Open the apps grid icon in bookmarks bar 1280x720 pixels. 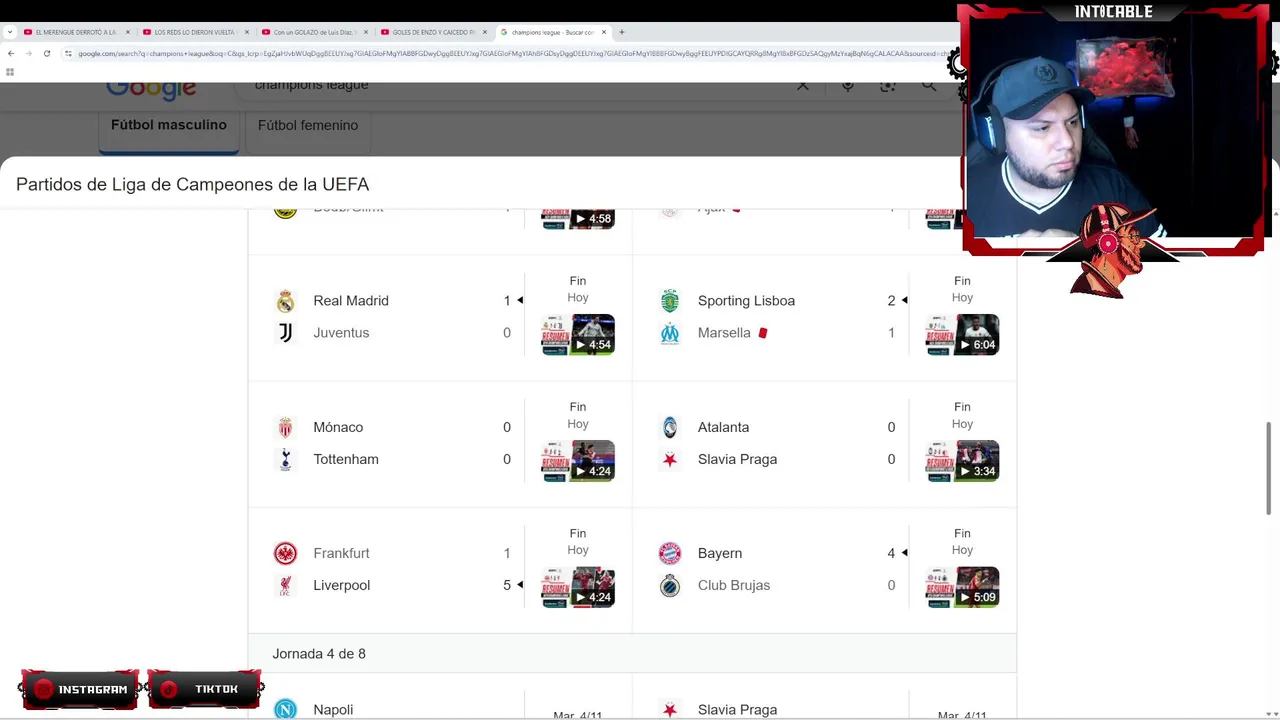tap(10, 72)
